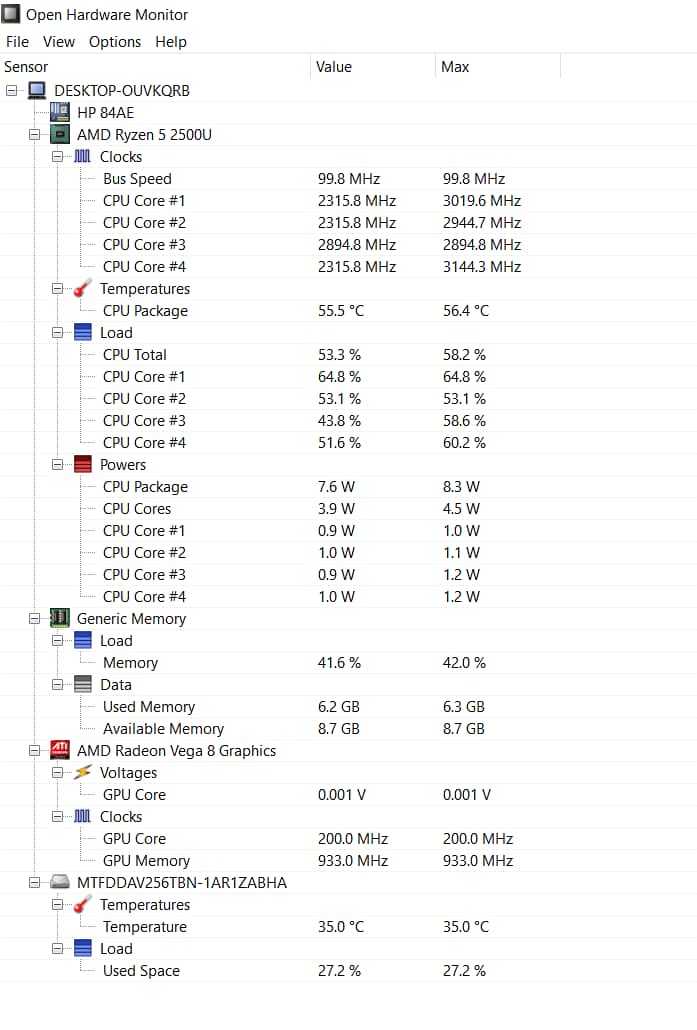Collapse the AMD Ryzen 5 2500U node
The image size is (697, 1030).
tap(35, 135)
